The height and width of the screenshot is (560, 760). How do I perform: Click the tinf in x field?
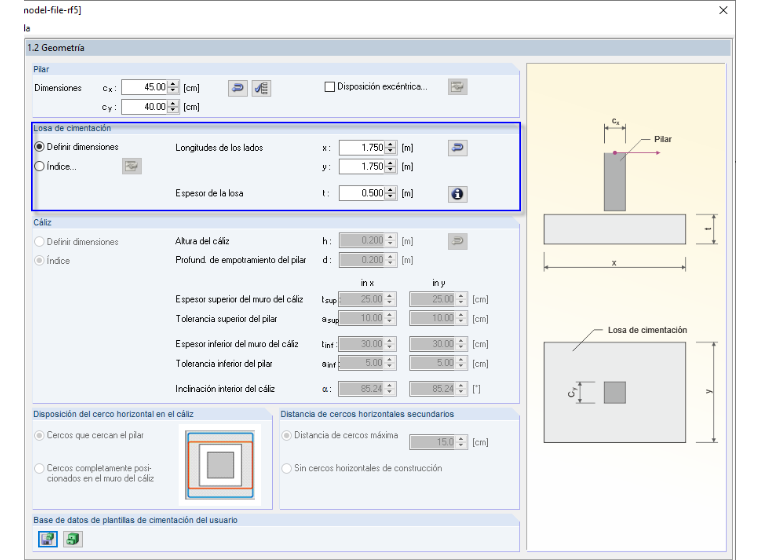(x=362, y=344)
